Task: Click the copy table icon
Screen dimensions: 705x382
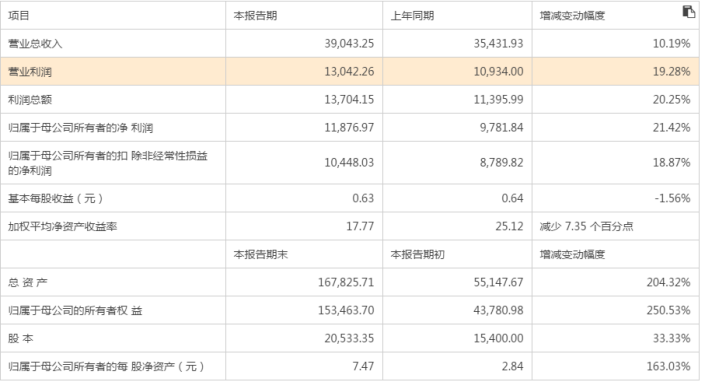Action: pyautogui.click(x=688, y=12)
